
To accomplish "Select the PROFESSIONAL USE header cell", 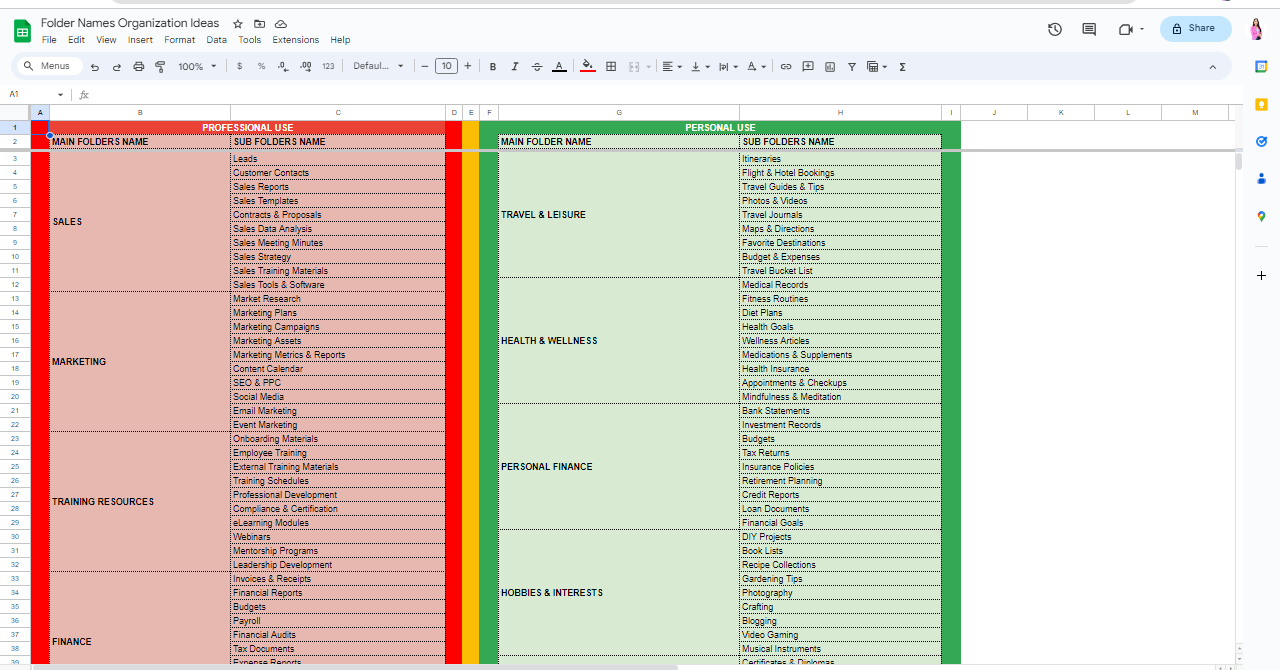I will pyautogui.click(x=247, y=128).
